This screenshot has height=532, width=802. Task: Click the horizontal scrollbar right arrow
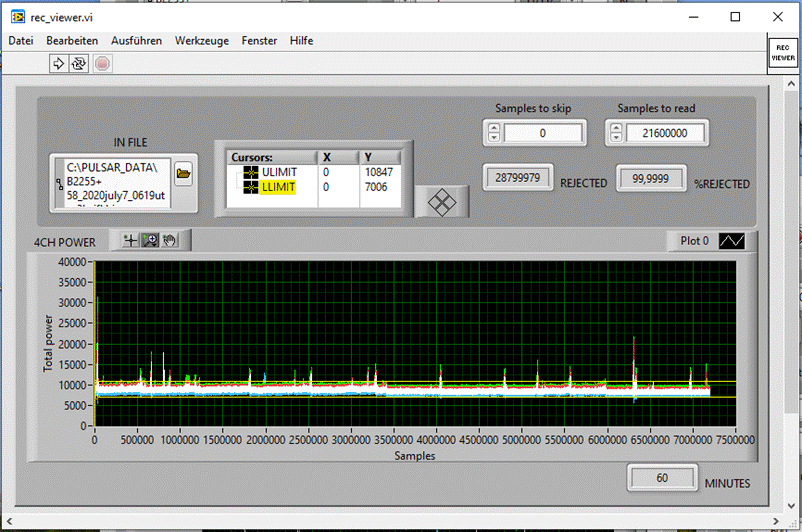(775, 521)
